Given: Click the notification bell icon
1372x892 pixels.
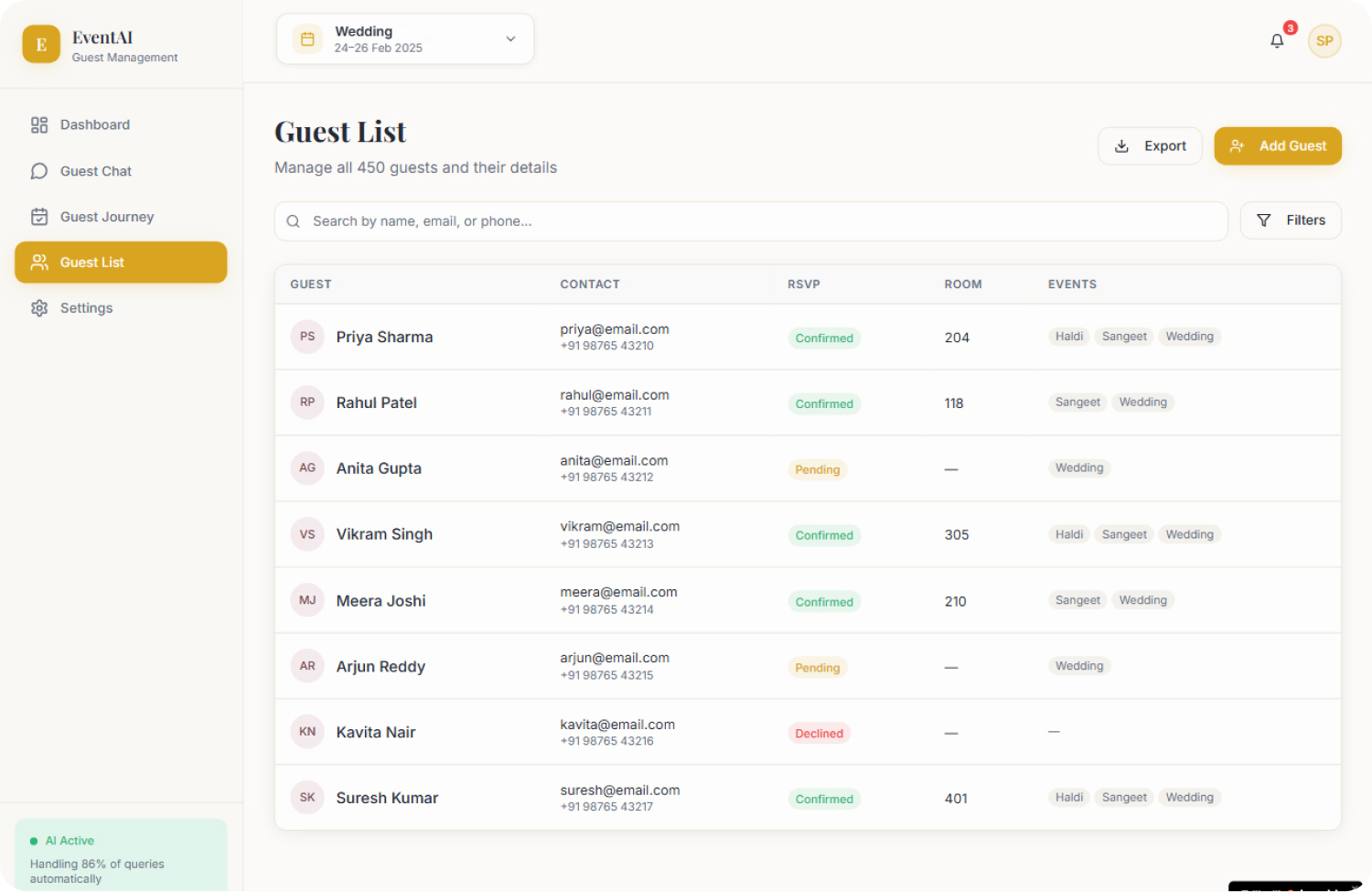Looking at the screenshot, I should pyautogui.click(x=1277, y=41).
